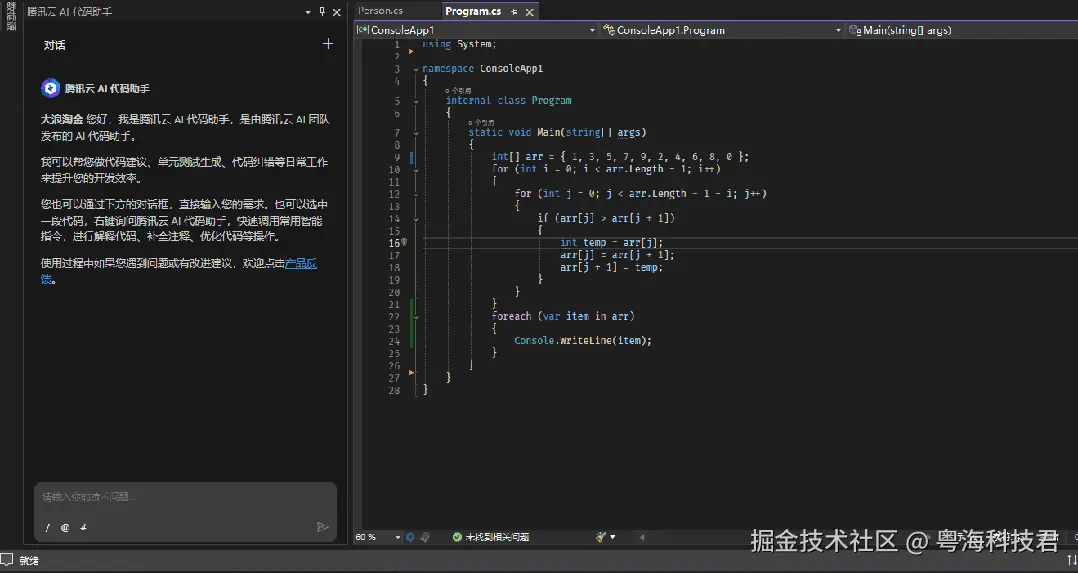The width and height of the screenshot is (1078, 573).
Task: Click the green check no-issues icon
Action: click(x=457, y=537)
